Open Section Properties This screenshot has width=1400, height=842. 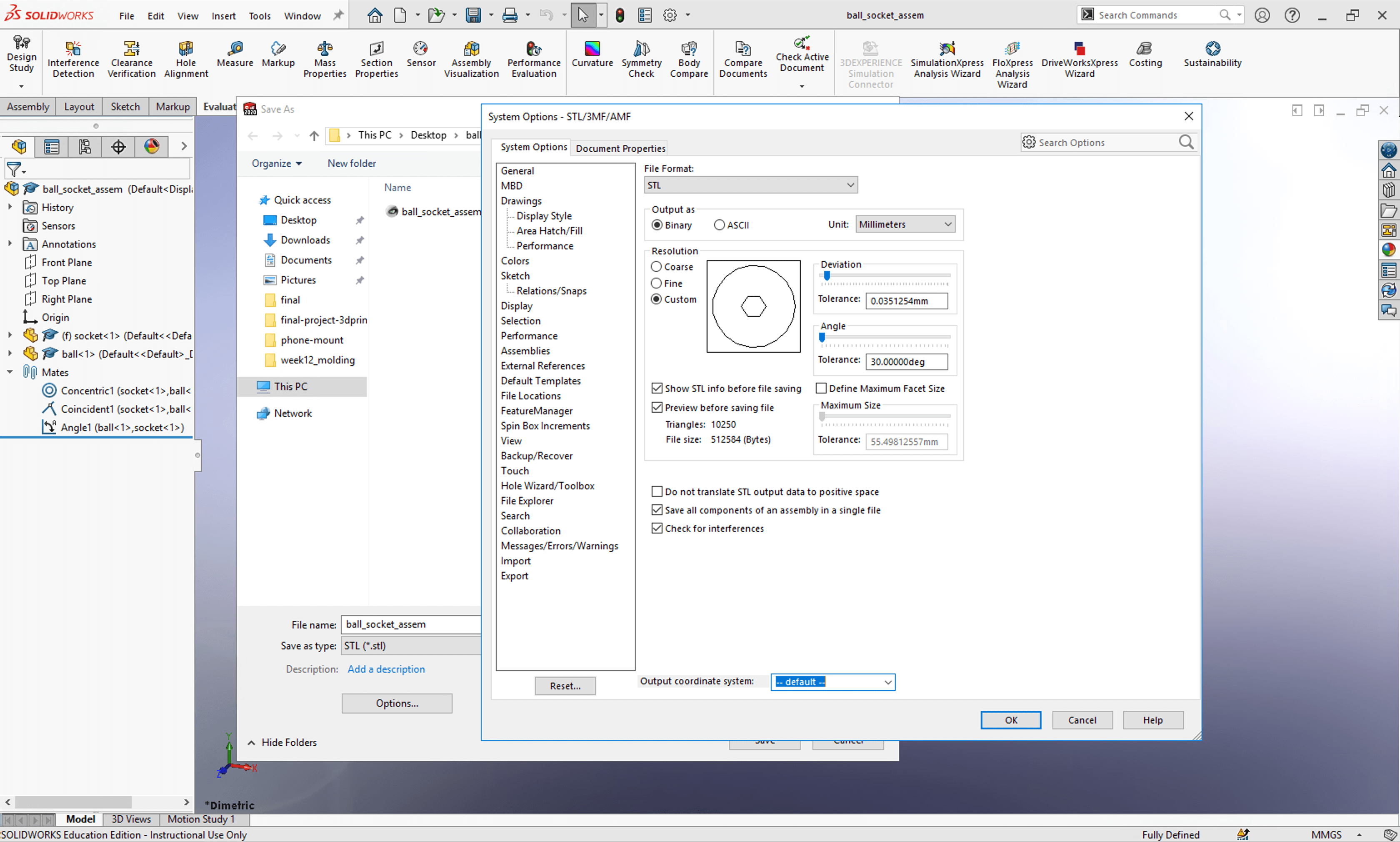click(377, 59)
